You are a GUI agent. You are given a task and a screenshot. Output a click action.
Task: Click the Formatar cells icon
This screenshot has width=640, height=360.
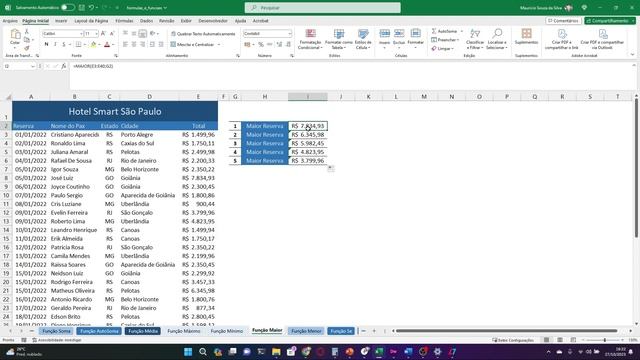[x=416, y=34]
